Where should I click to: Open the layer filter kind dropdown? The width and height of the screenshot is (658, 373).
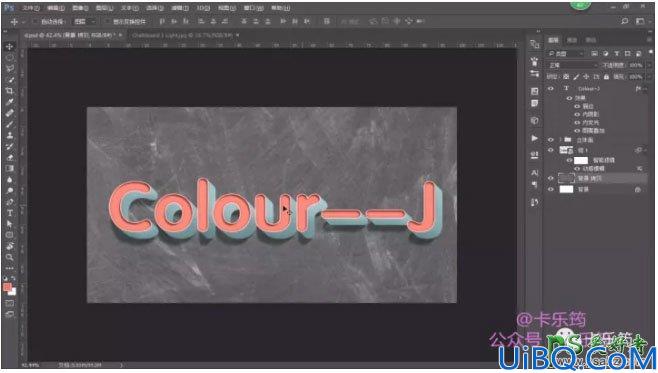coord(567,54)
